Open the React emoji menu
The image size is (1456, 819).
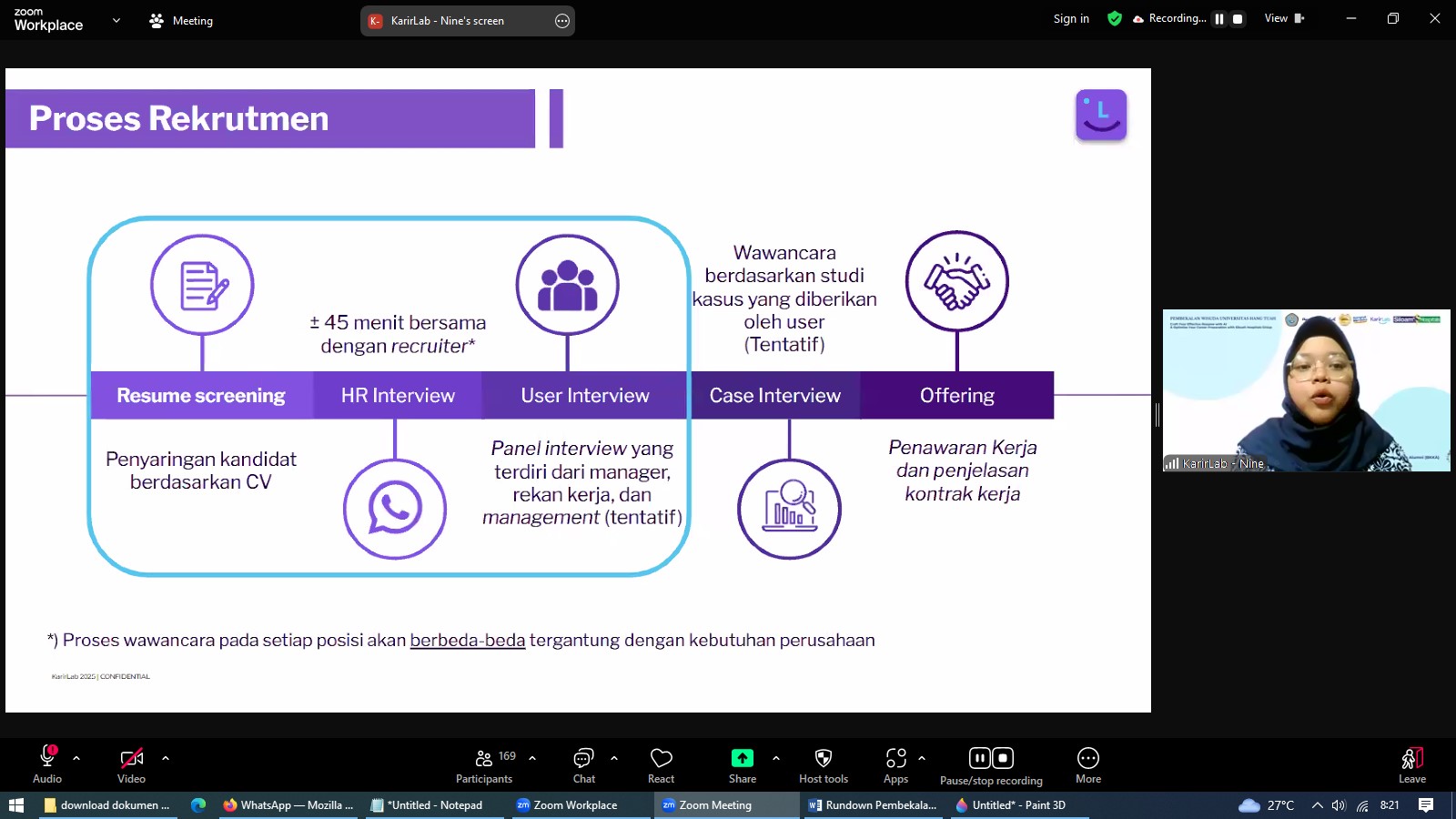click(661, 765)
